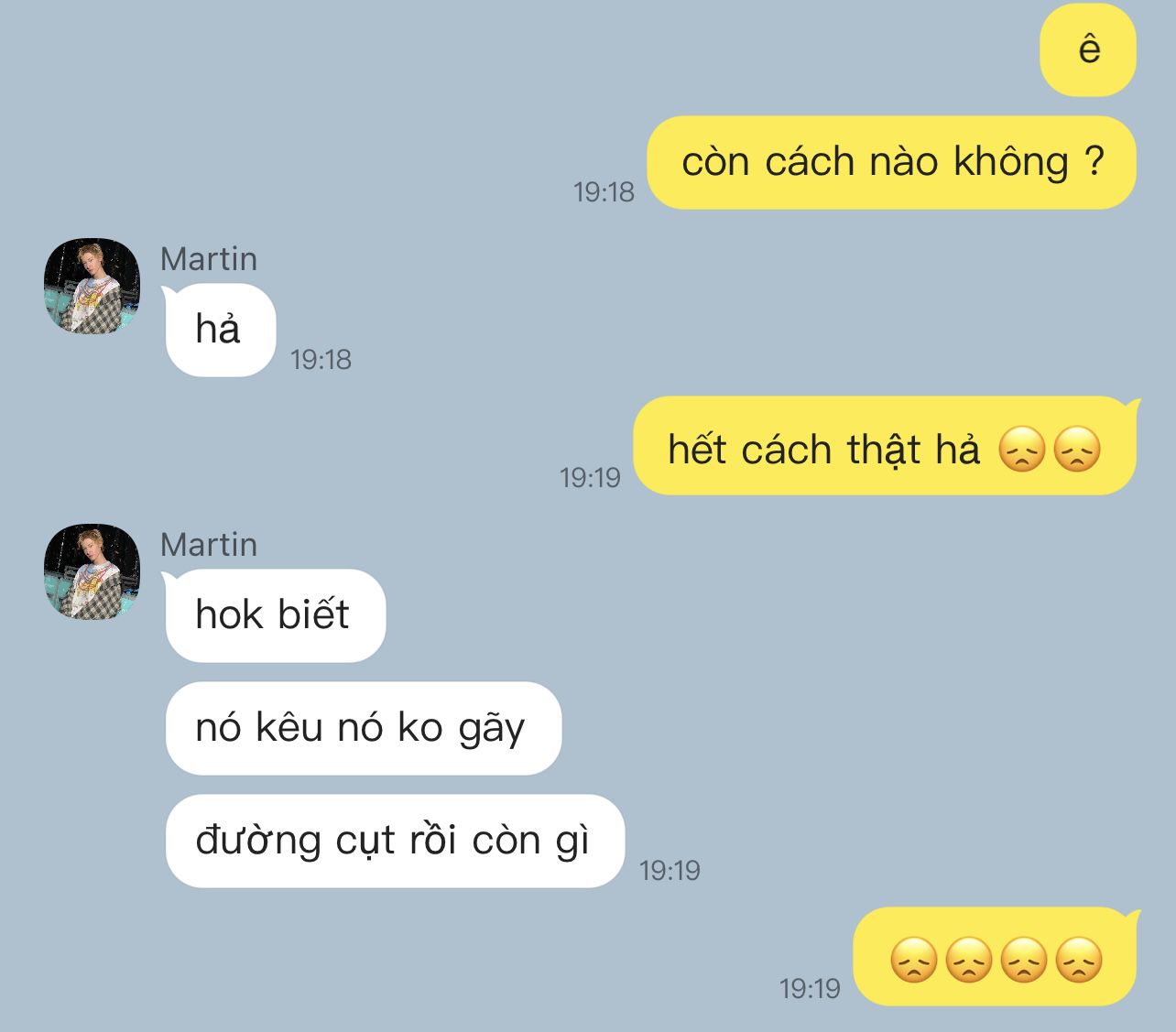Tap the "đường cụt rồi còn gì" bubble

pos(395,841)
